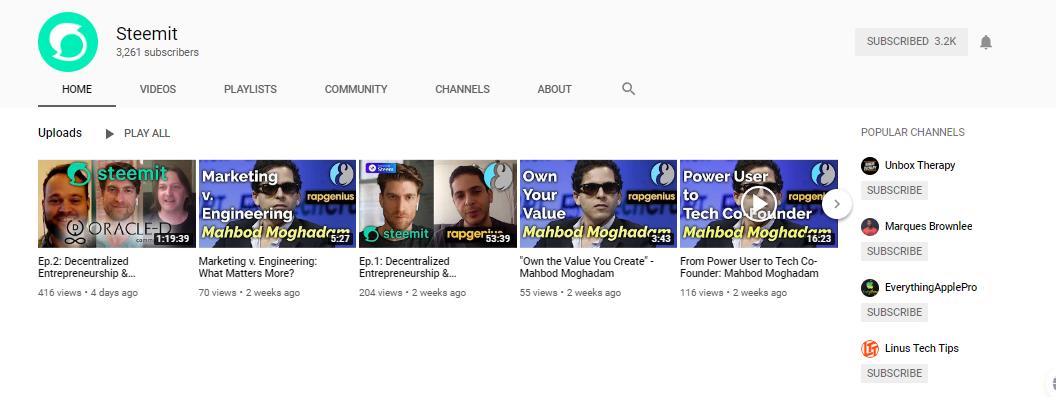1056x397 pixels.
Task: Click the Steemit channel avatar logo
Action: [68, 42]
